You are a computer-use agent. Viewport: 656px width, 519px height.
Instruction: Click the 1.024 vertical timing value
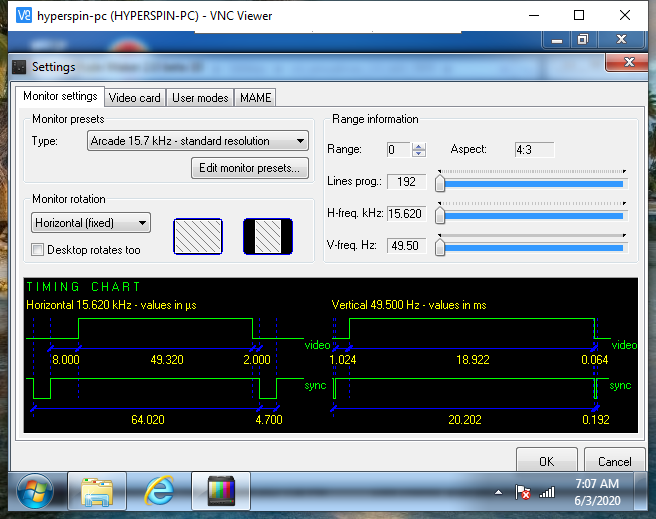(x=343, y=360)
